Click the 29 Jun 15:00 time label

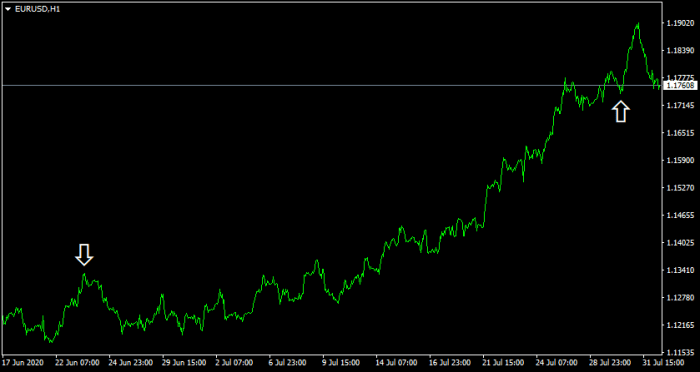pos(184,363)
